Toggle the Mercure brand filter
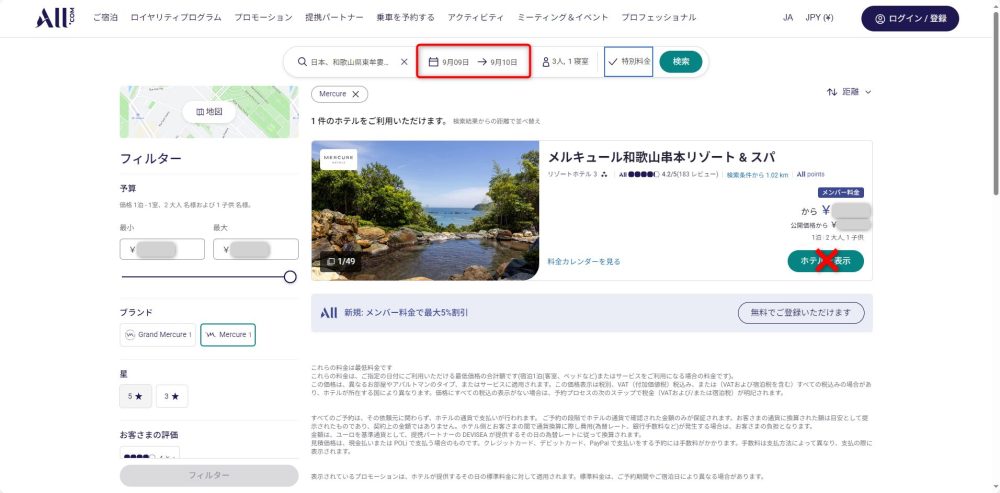Viewport: 1000px width, 493px height. pyautogui.click(x=228, y=335)
